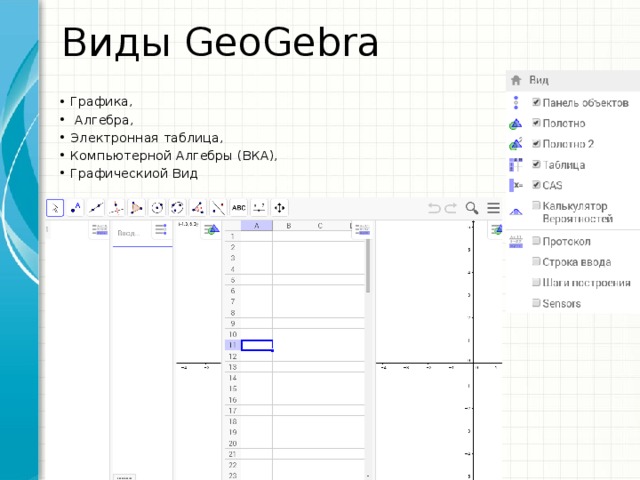The image size is (640, 480).
Task: Select the Perpendicular line tool
Action: (x=116, y=208)
